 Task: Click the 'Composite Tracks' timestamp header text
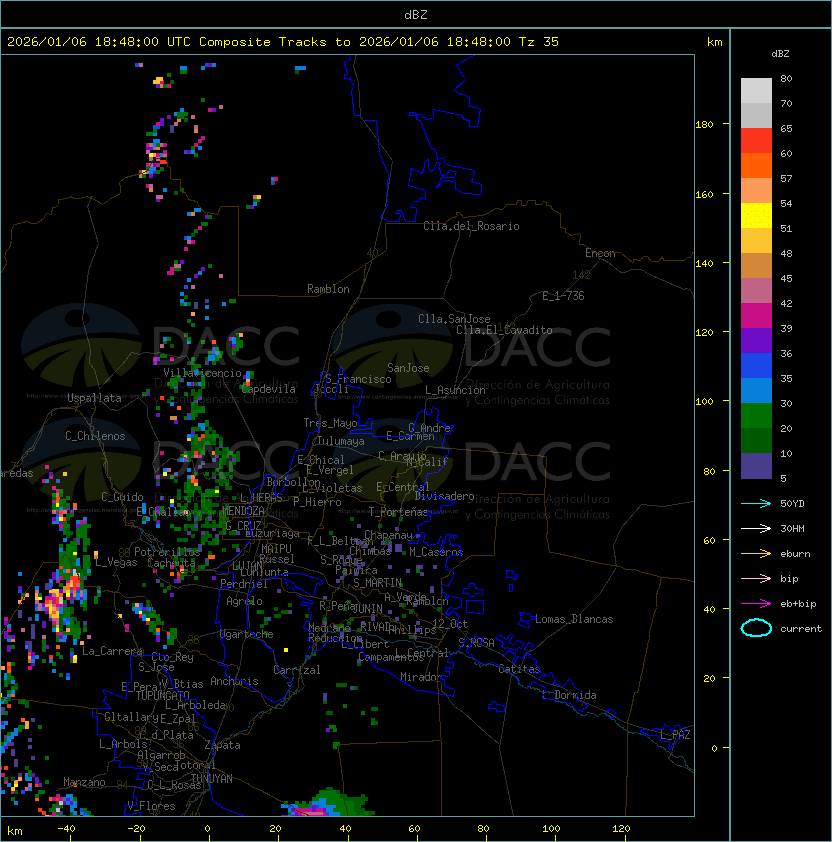[283, 41]
